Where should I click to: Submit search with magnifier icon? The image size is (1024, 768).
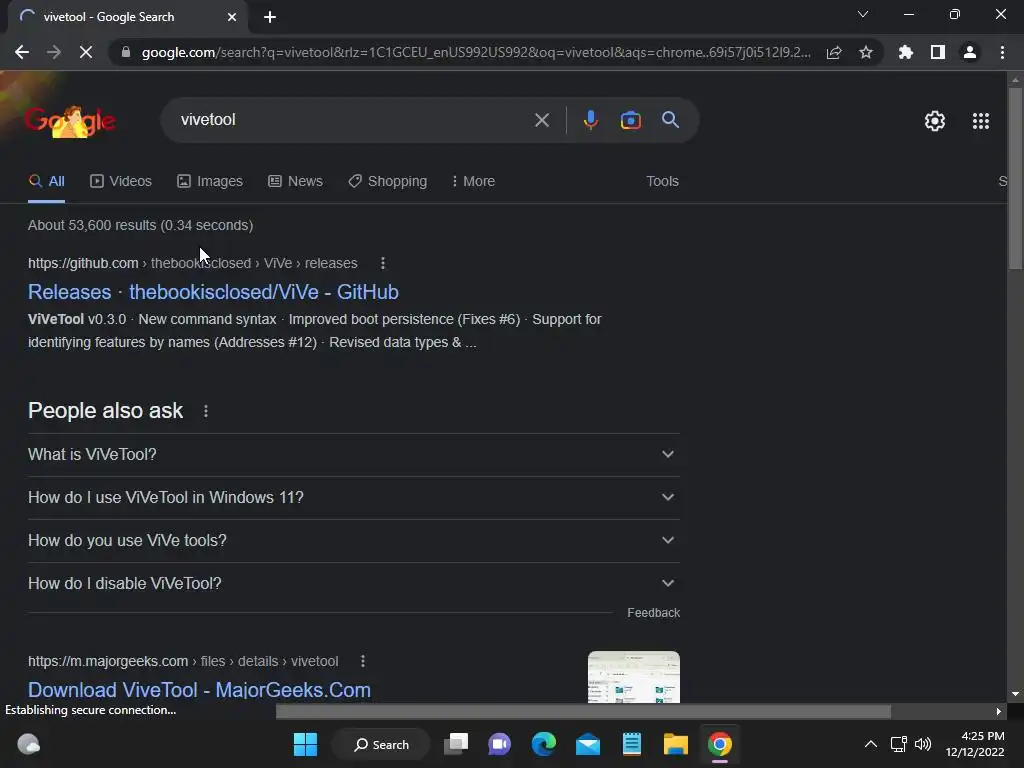pyautogui.click(x=670, y=120)
